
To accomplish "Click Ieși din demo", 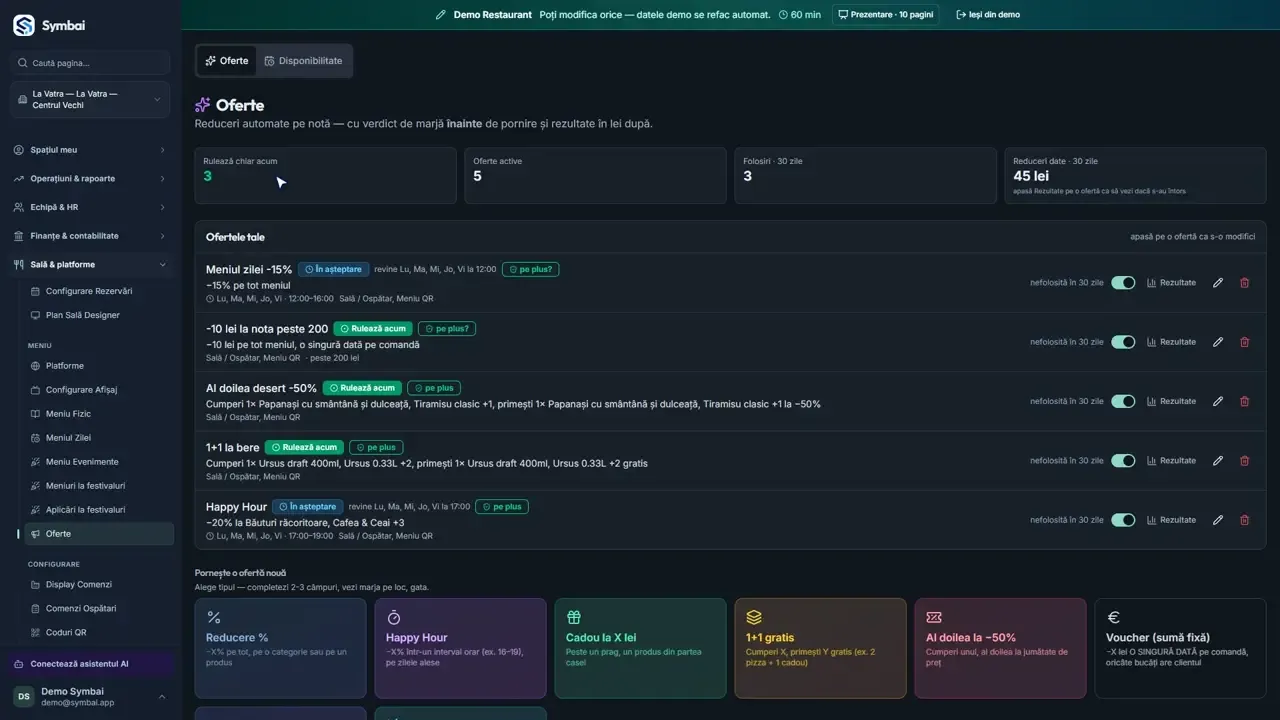I will [x=988, y=15].
